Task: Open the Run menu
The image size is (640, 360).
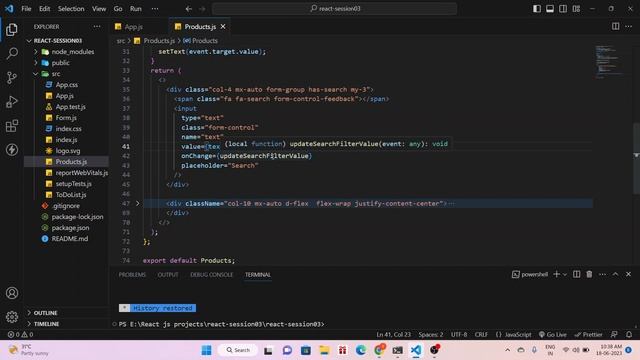Action: [x=136, y=9]
